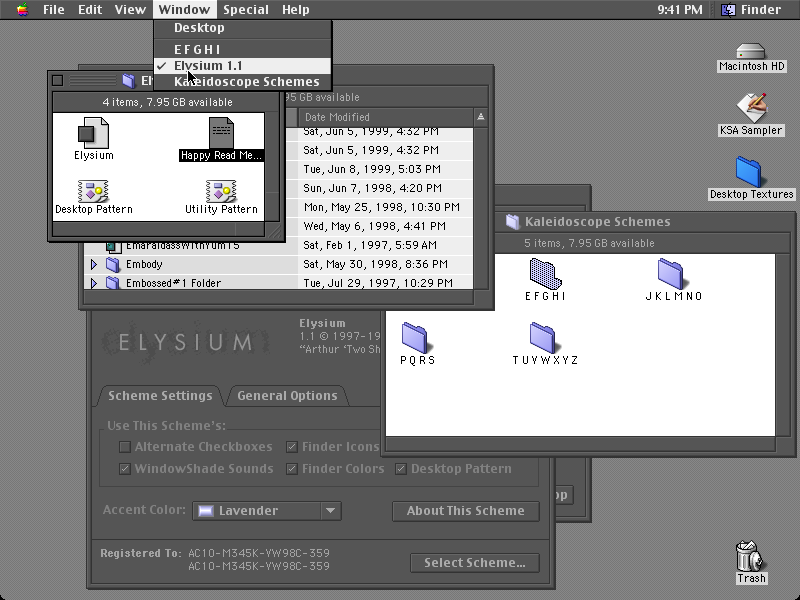Open the Edit menu

click(90, 10)
